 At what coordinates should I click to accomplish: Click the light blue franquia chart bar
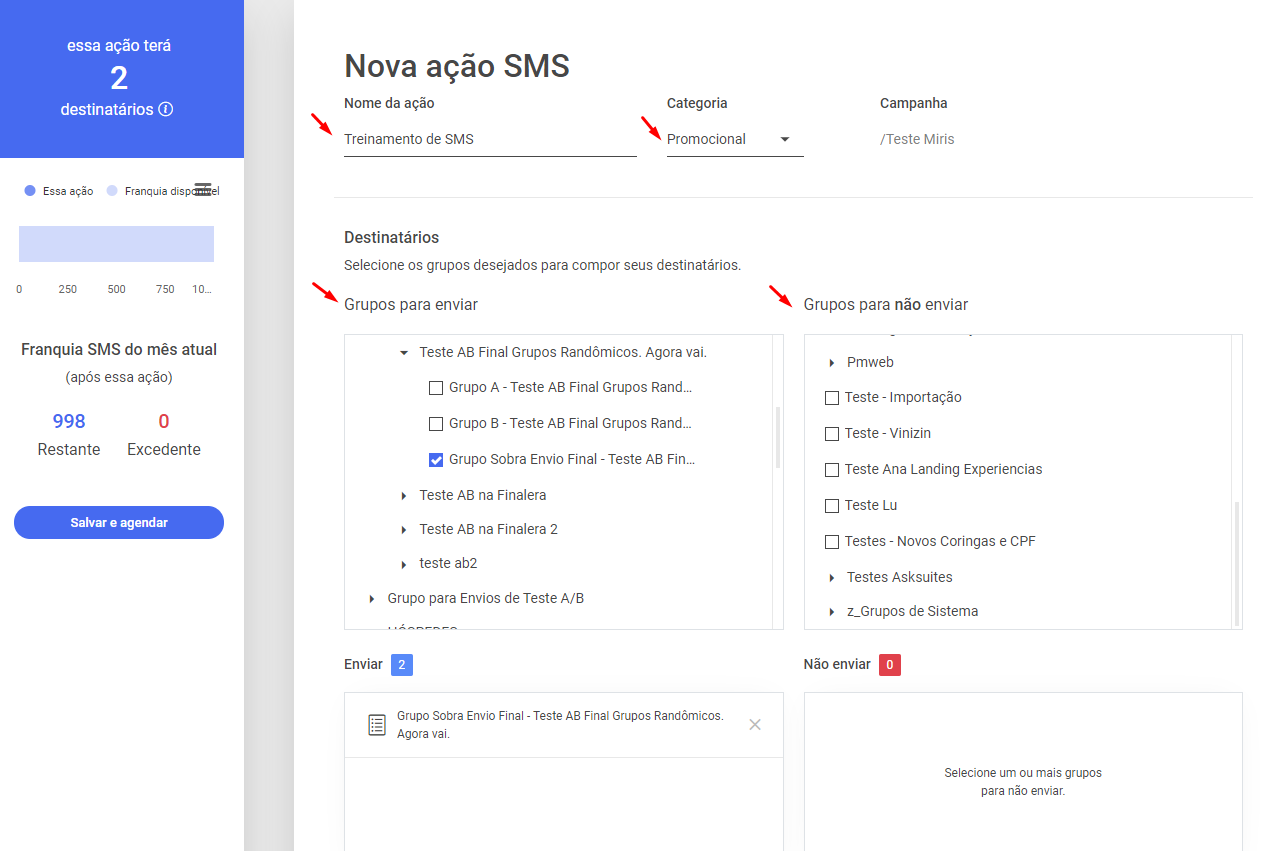(x=116, y=244)
